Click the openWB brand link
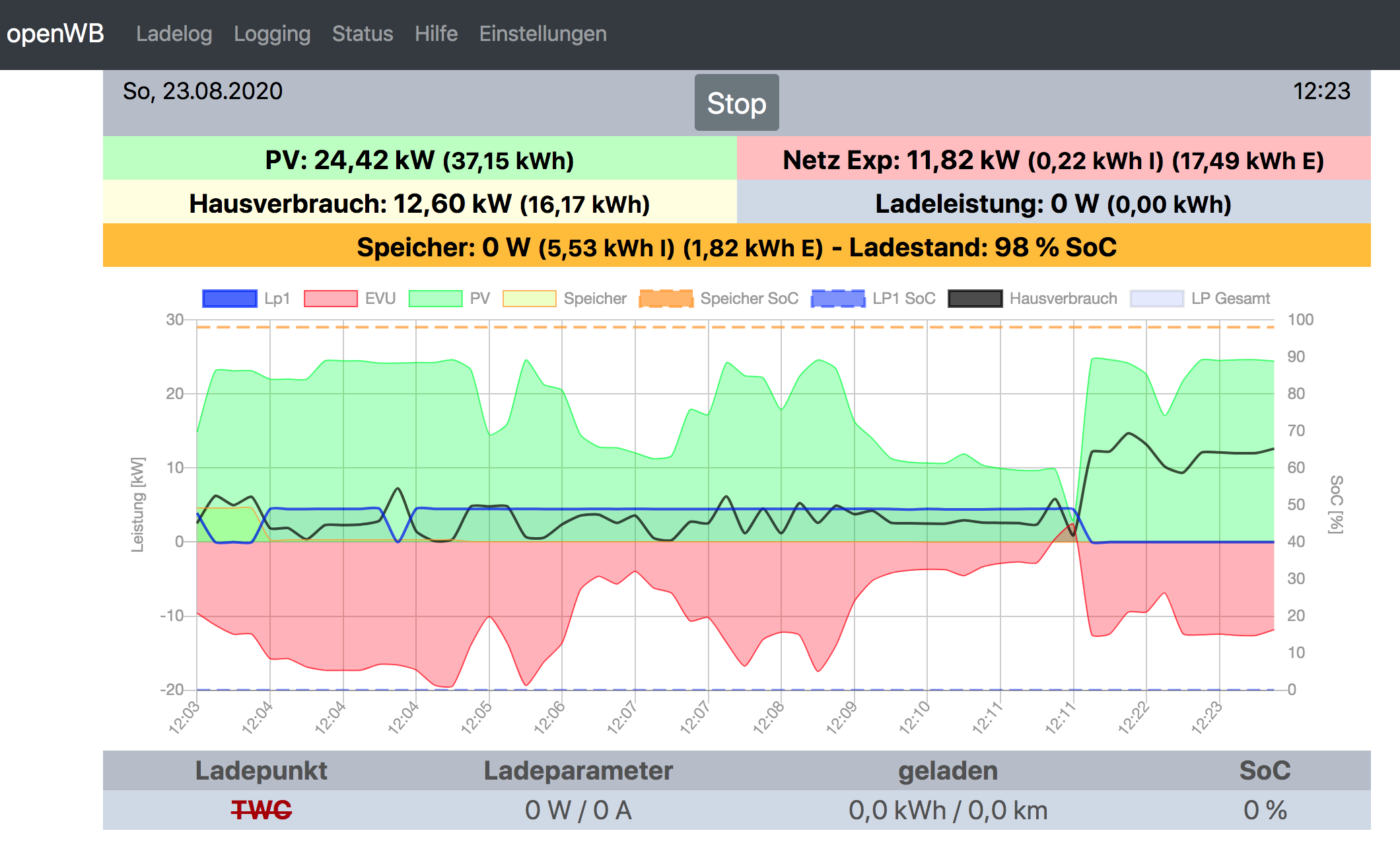Viewport: 1400px width, 847px height. (x=55, y=34)
